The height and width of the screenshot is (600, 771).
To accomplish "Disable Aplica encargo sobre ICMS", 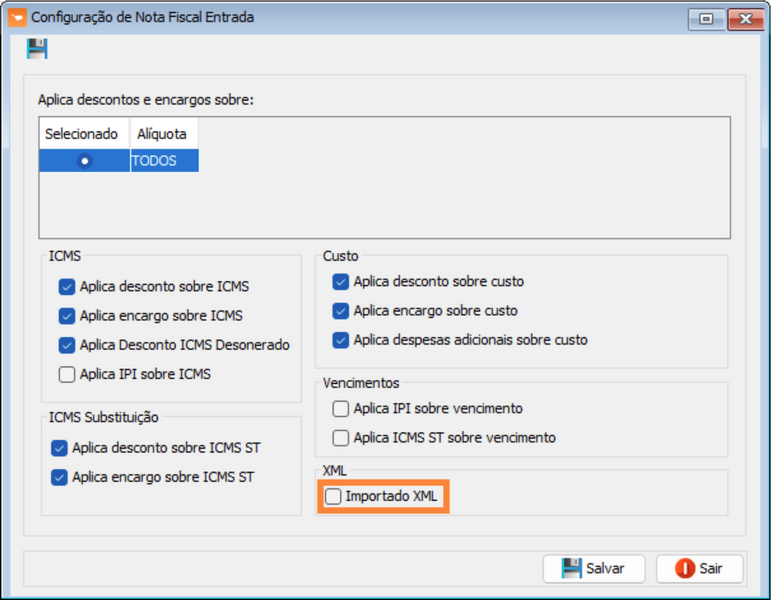I will (67, 316).
